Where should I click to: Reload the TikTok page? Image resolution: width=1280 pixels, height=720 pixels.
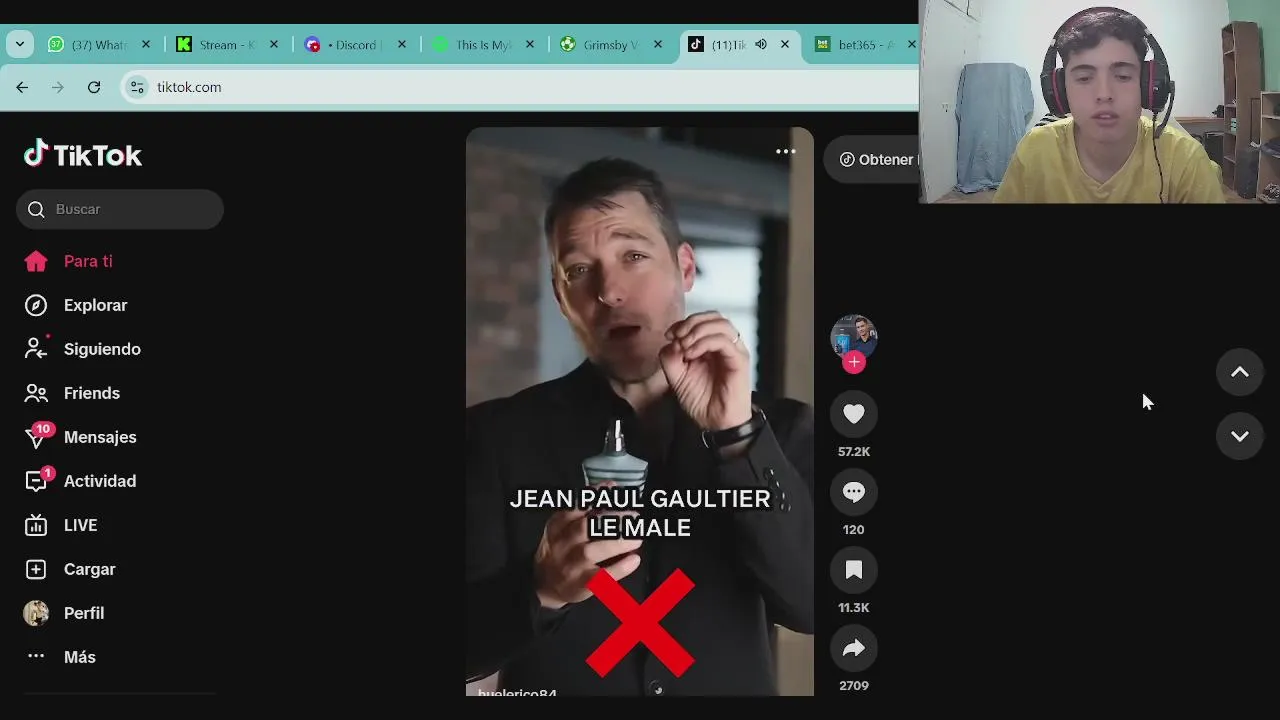pyautogui.click(x=94, y=87)
